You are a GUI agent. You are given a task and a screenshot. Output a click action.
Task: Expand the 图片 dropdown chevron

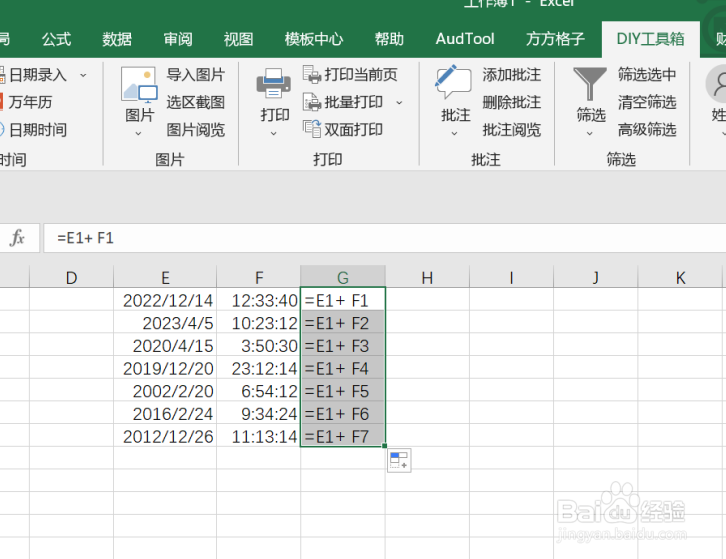click(138, 133)
